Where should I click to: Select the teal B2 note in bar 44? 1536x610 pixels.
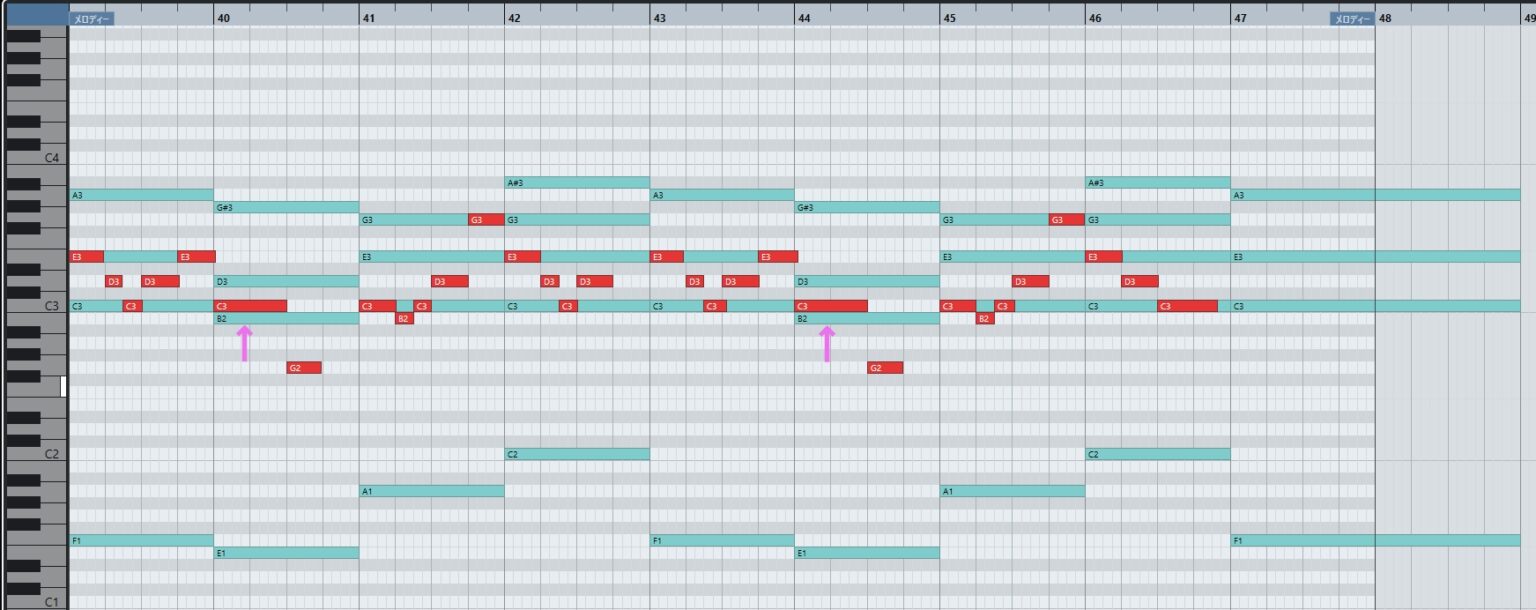(867, 319)
